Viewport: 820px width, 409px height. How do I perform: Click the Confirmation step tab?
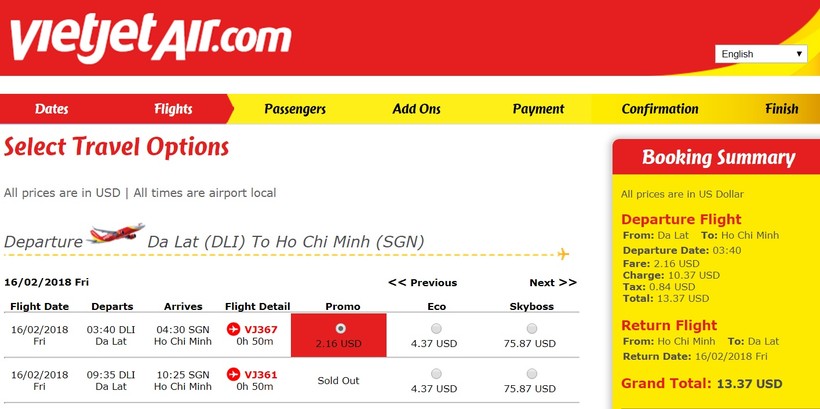(660, 109)
